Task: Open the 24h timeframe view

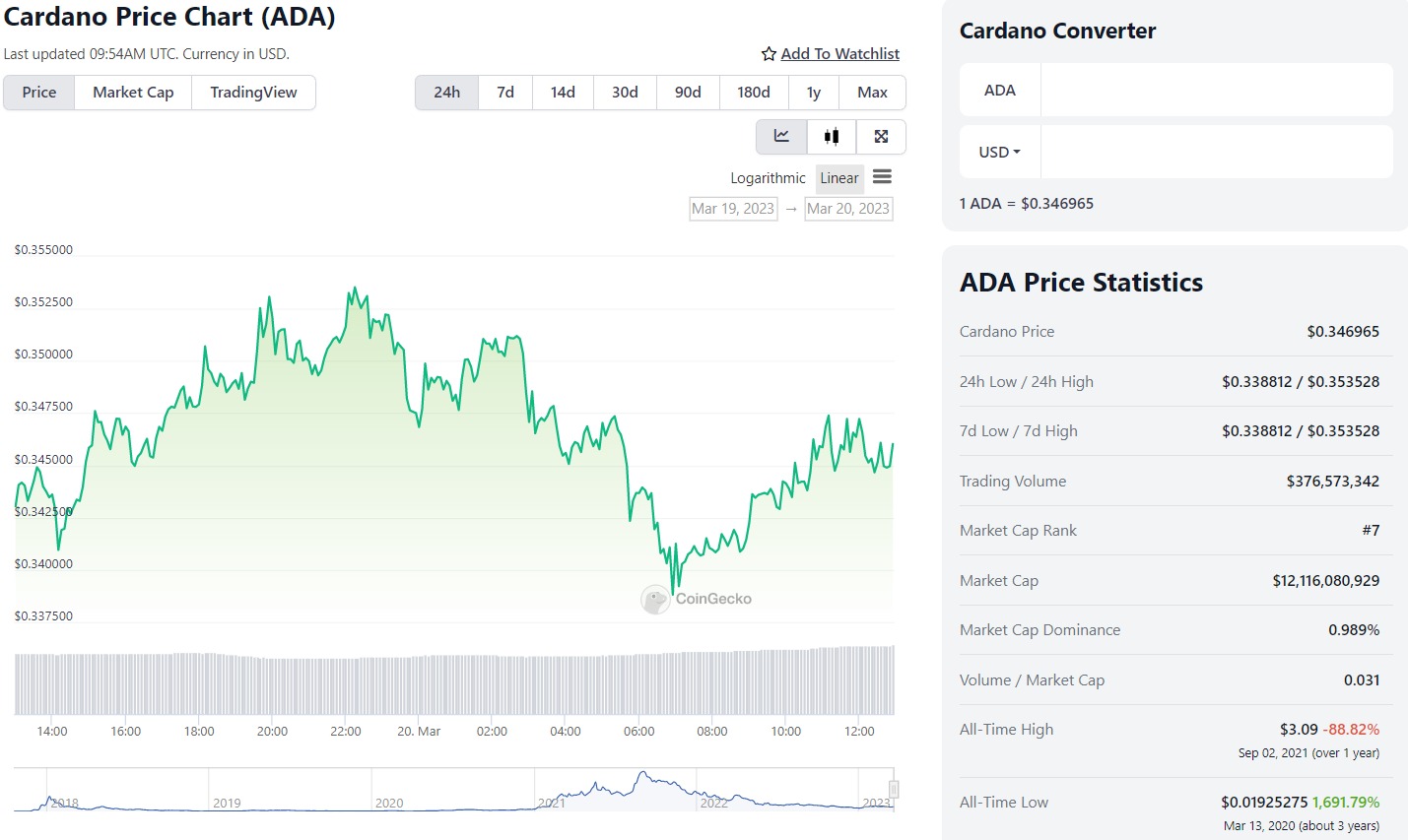Action: tap(446, 92)
